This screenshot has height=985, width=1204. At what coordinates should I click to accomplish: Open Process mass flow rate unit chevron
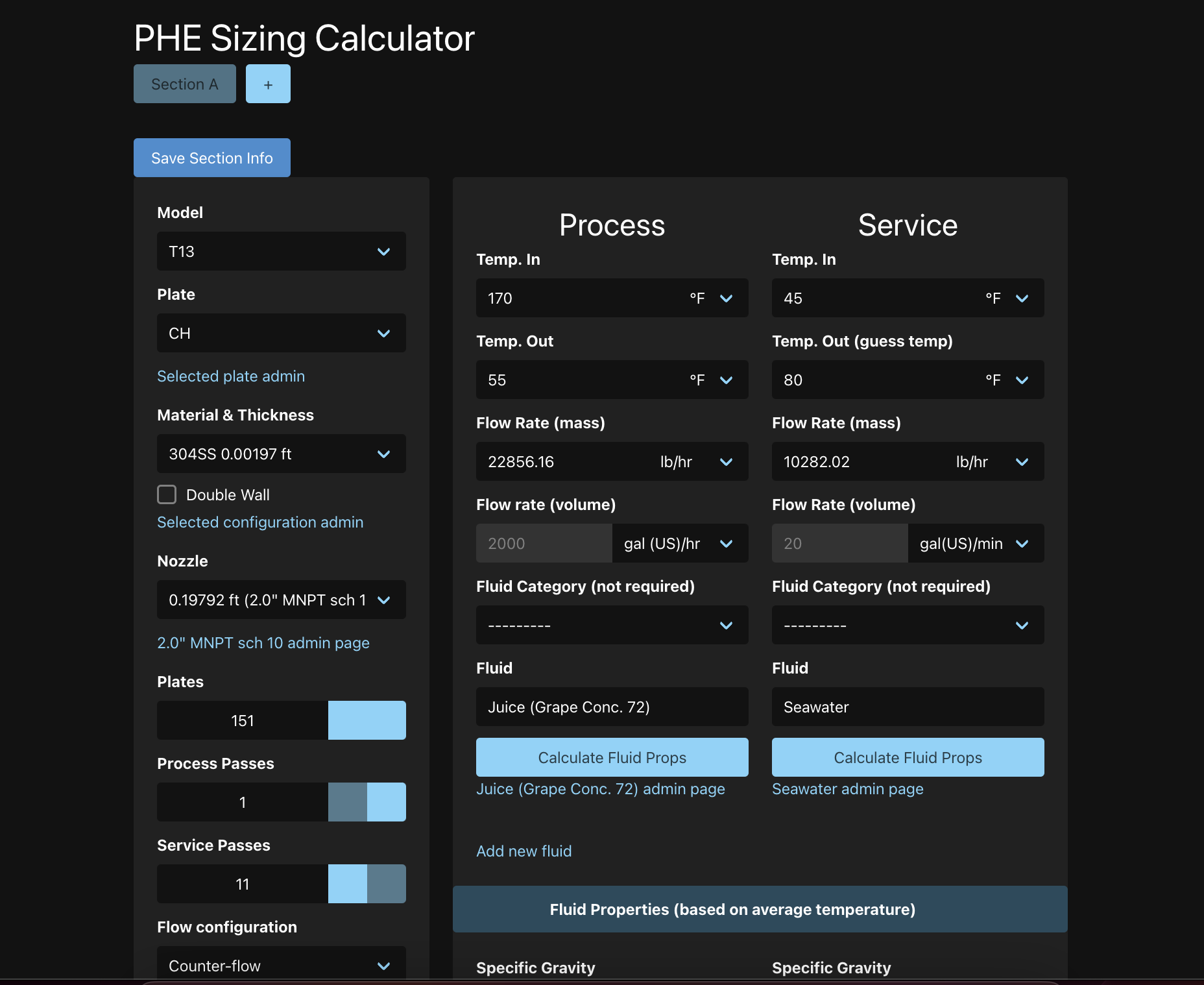pos(726,461)
